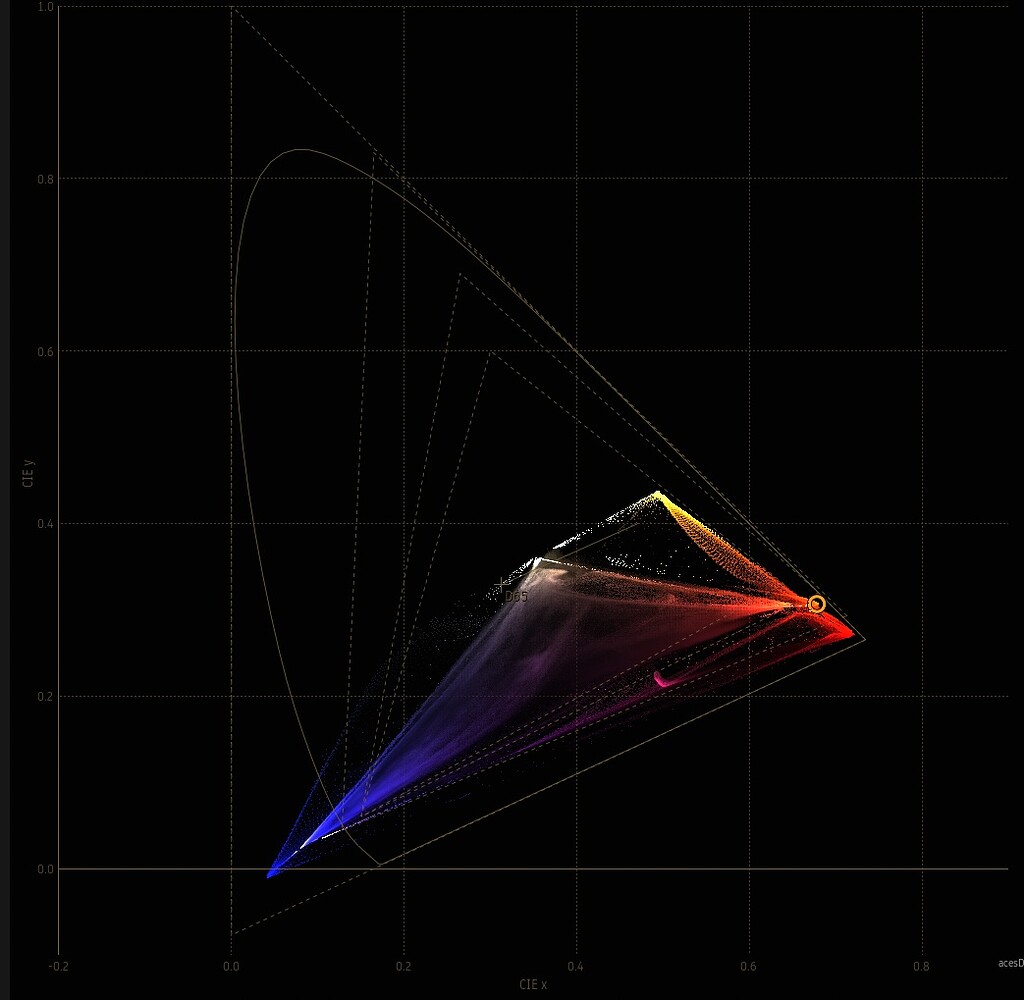
Task: Click the 0.8 tick on the CIE x axis
Action: click(x=921, y=966)
